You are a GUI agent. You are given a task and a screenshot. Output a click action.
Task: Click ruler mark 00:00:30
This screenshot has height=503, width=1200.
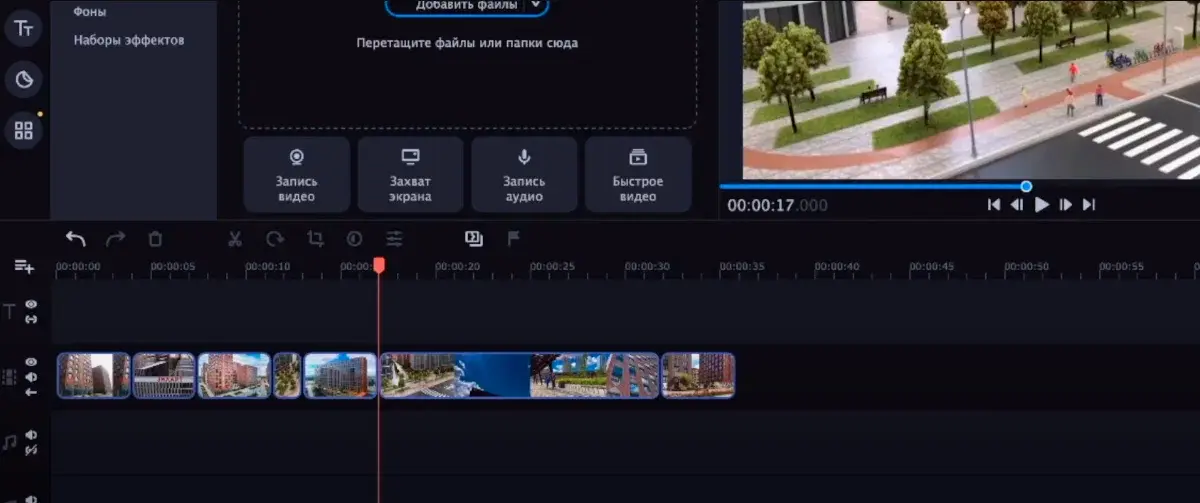coord(647,267)
